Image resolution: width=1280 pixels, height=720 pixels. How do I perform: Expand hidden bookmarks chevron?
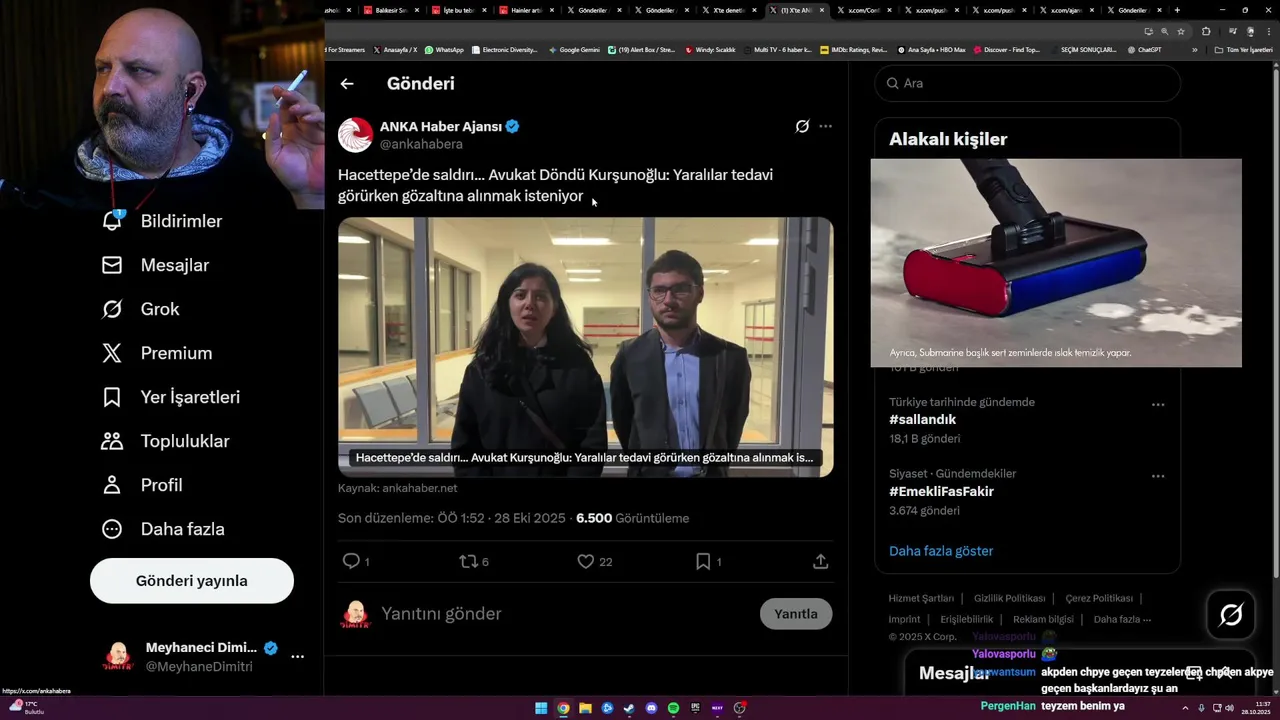(x=1194, y=50)
